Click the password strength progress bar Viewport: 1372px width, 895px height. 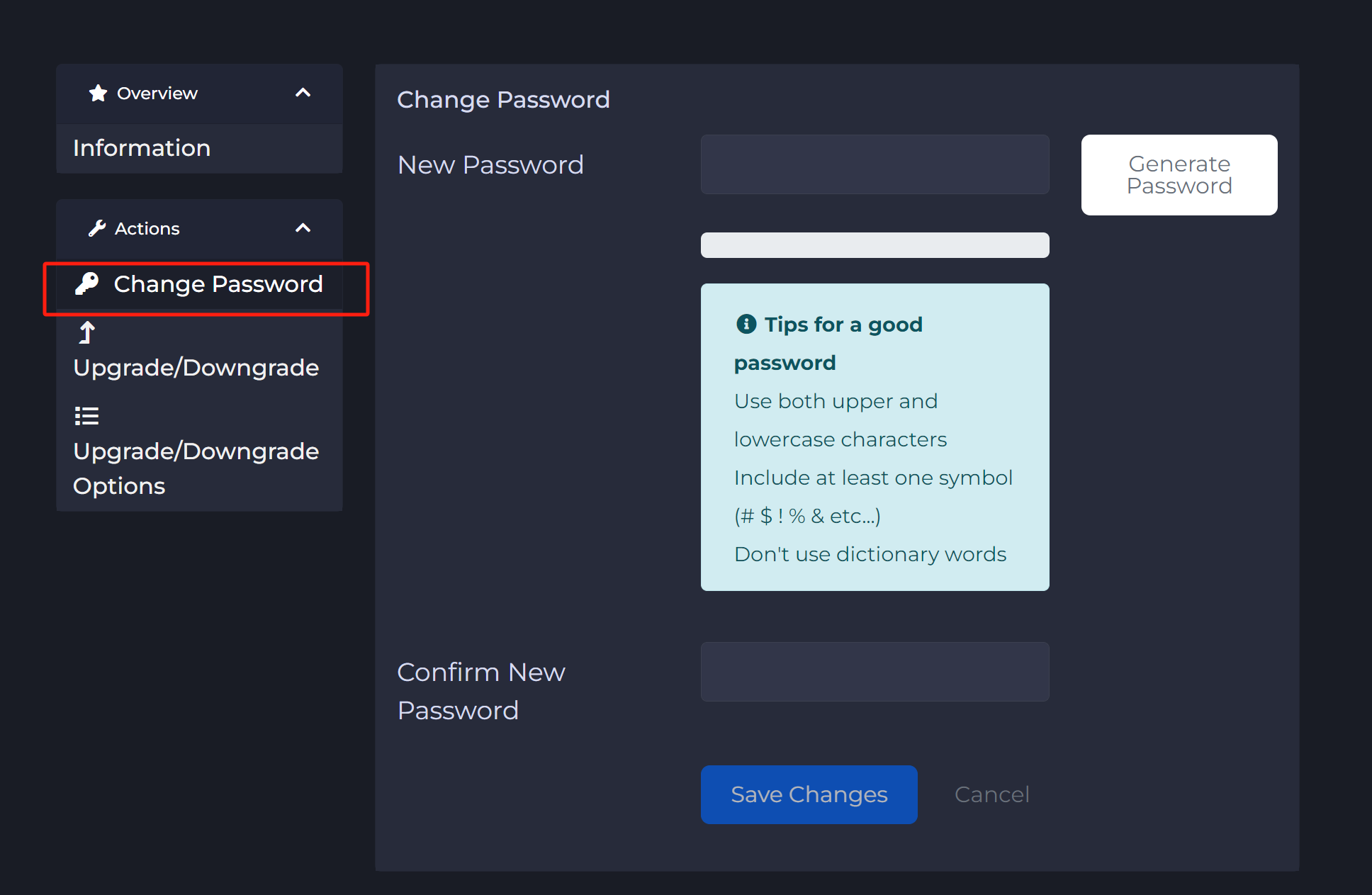coord(875,245)
